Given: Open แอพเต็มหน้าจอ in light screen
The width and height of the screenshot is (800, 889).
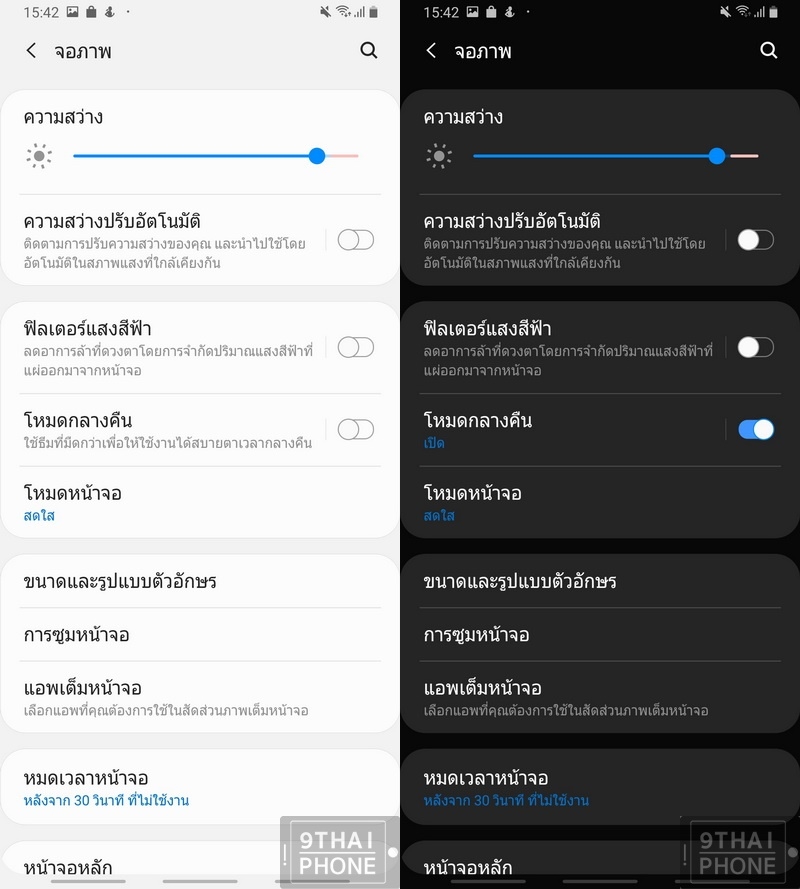Looking at the screenshot, I should 200,697.
